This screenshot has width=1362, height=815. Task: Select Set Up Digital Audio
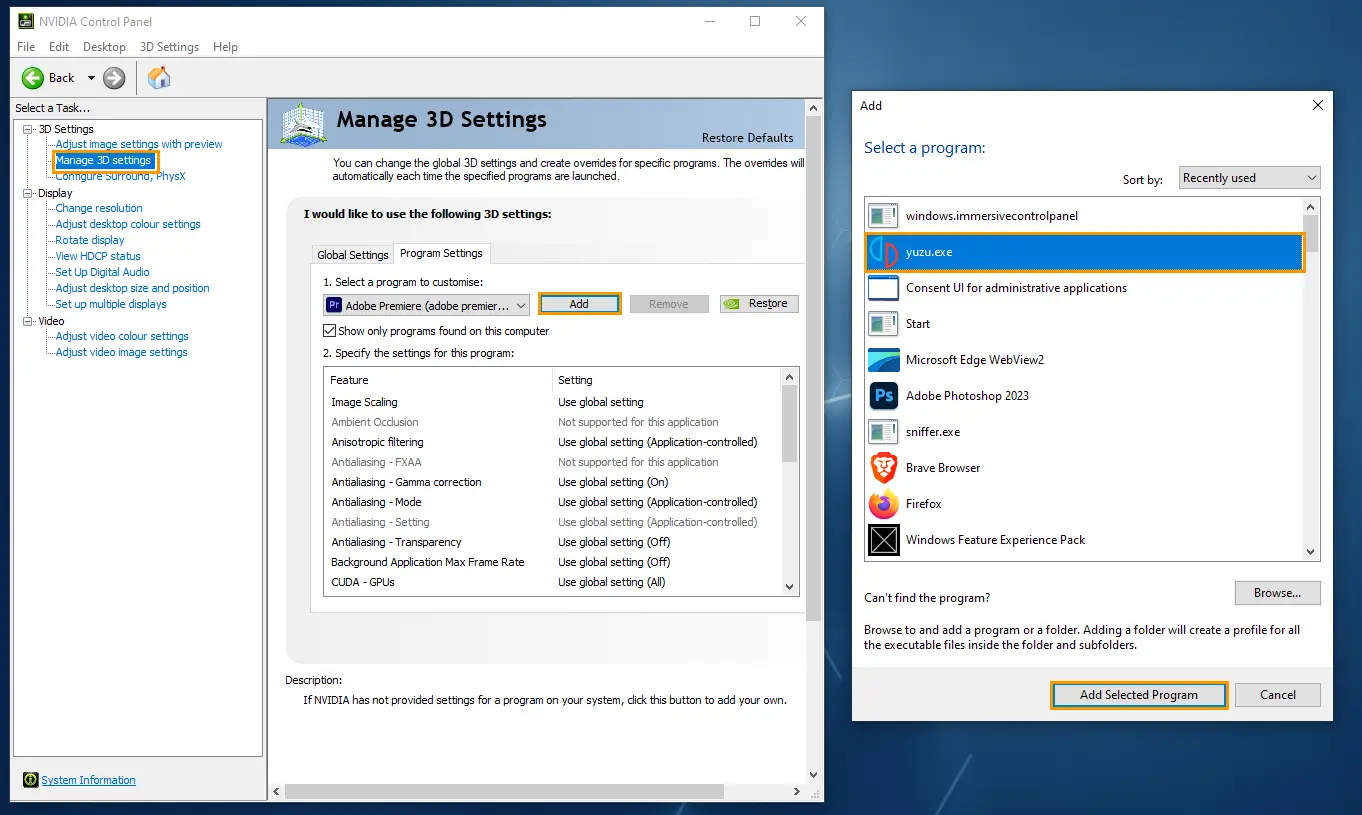click(102, 272)
